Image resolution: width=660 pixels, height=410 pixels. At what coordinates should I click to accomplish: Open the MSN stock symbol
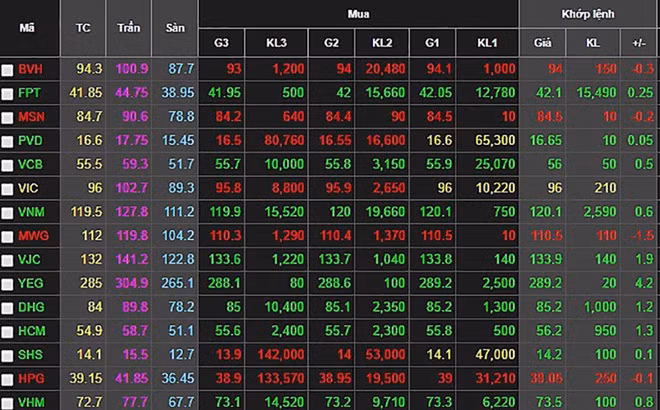pyautogui.click(x=31, y=117)
